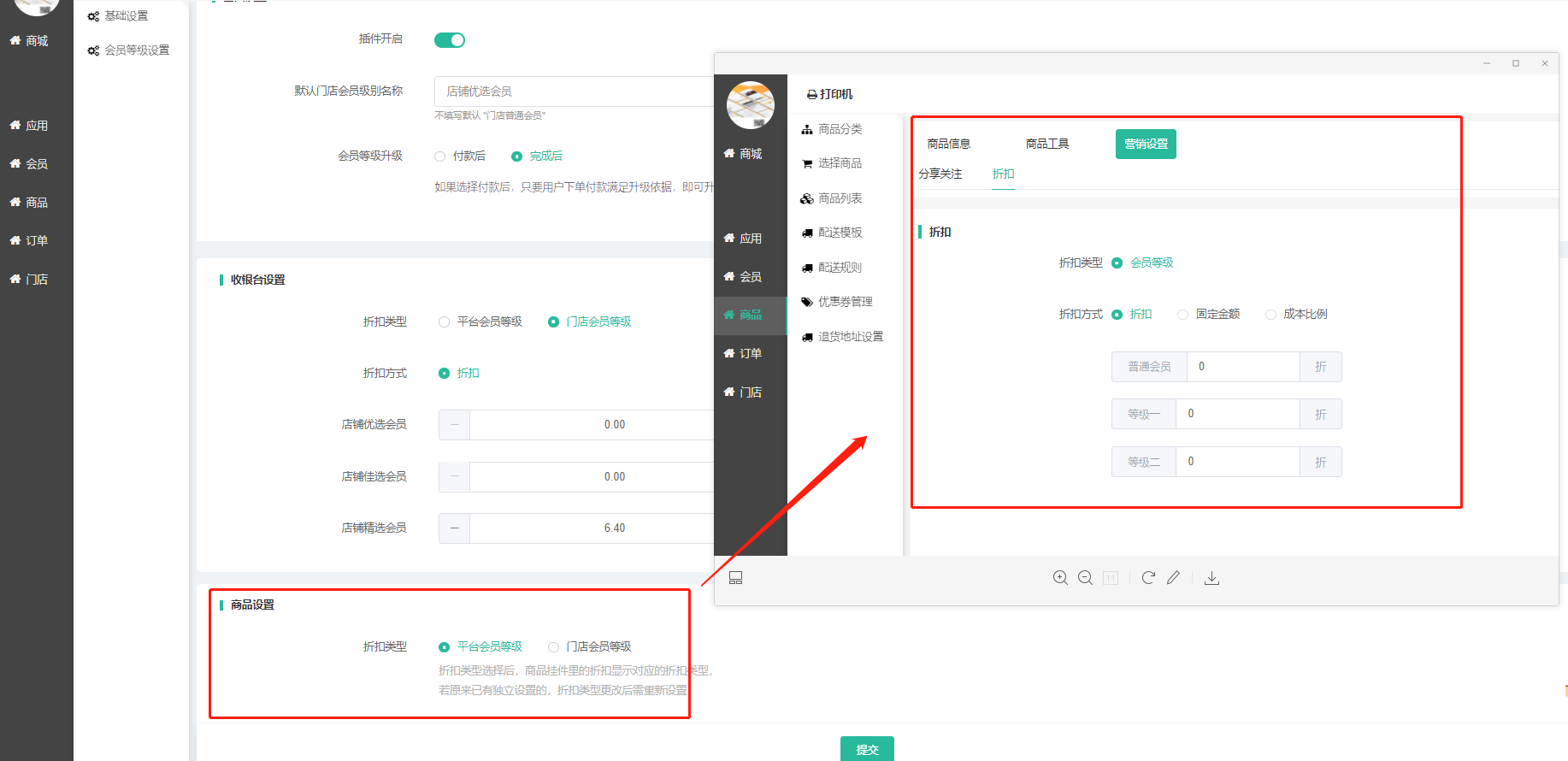The width and height of the screenshot is (1568, 761).
Task: Select 付款后 for 会员等级升级
Action: pyautogui.click(x=460, y=156)
